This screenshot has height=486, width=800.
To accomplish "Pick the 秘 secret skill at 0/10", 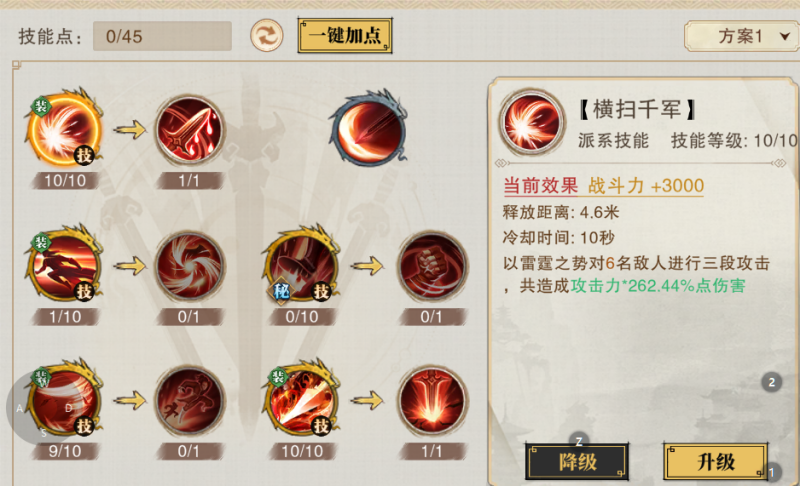I will (x=302, y=264).
